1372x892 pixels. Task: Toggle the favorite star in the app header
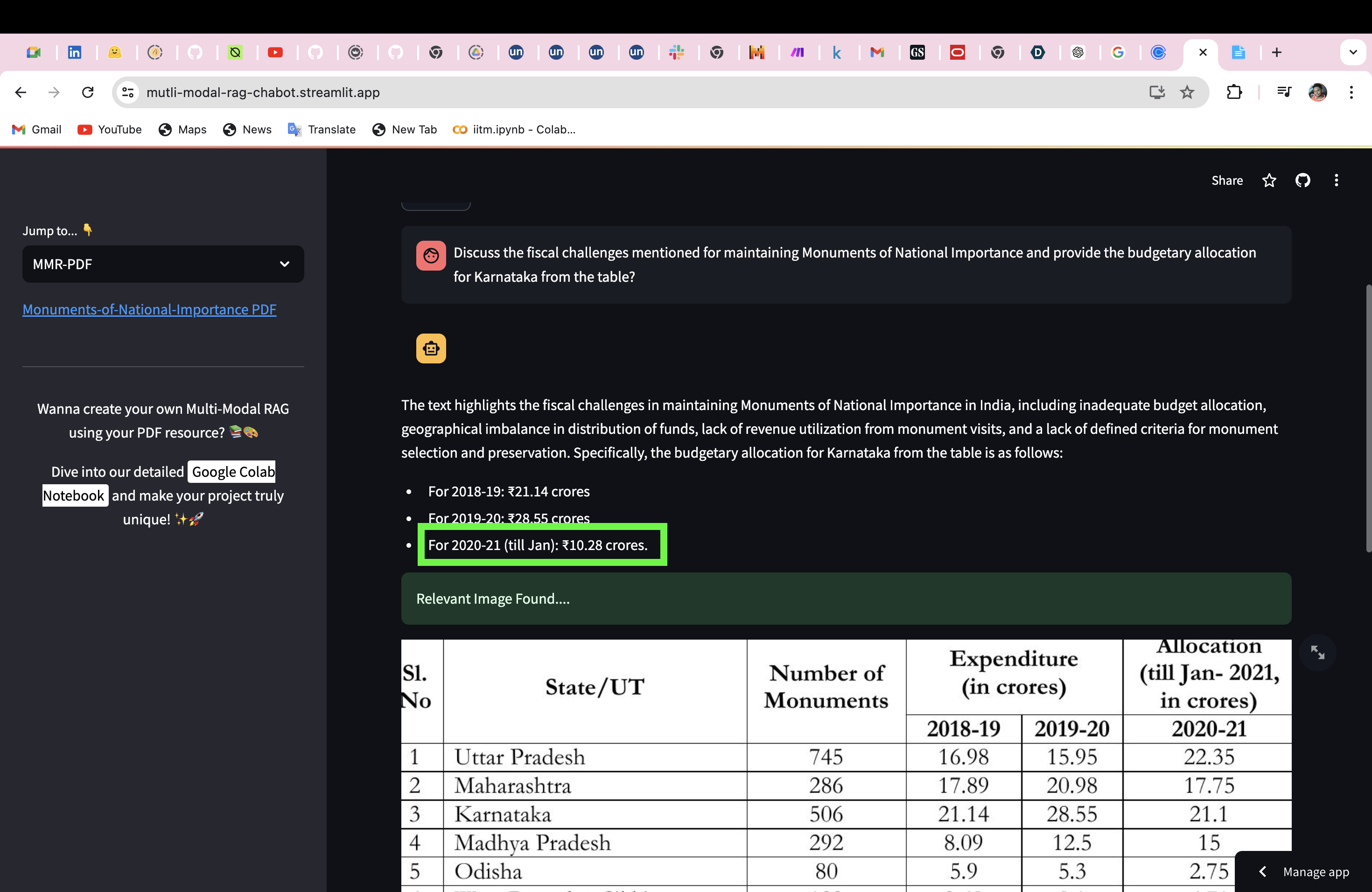[1269, 181]
